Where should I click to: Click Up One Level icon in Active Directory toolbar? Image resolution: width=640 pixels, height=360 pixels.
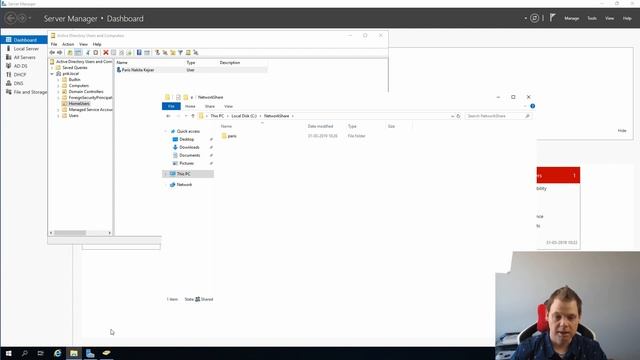[x=70, y=52]
